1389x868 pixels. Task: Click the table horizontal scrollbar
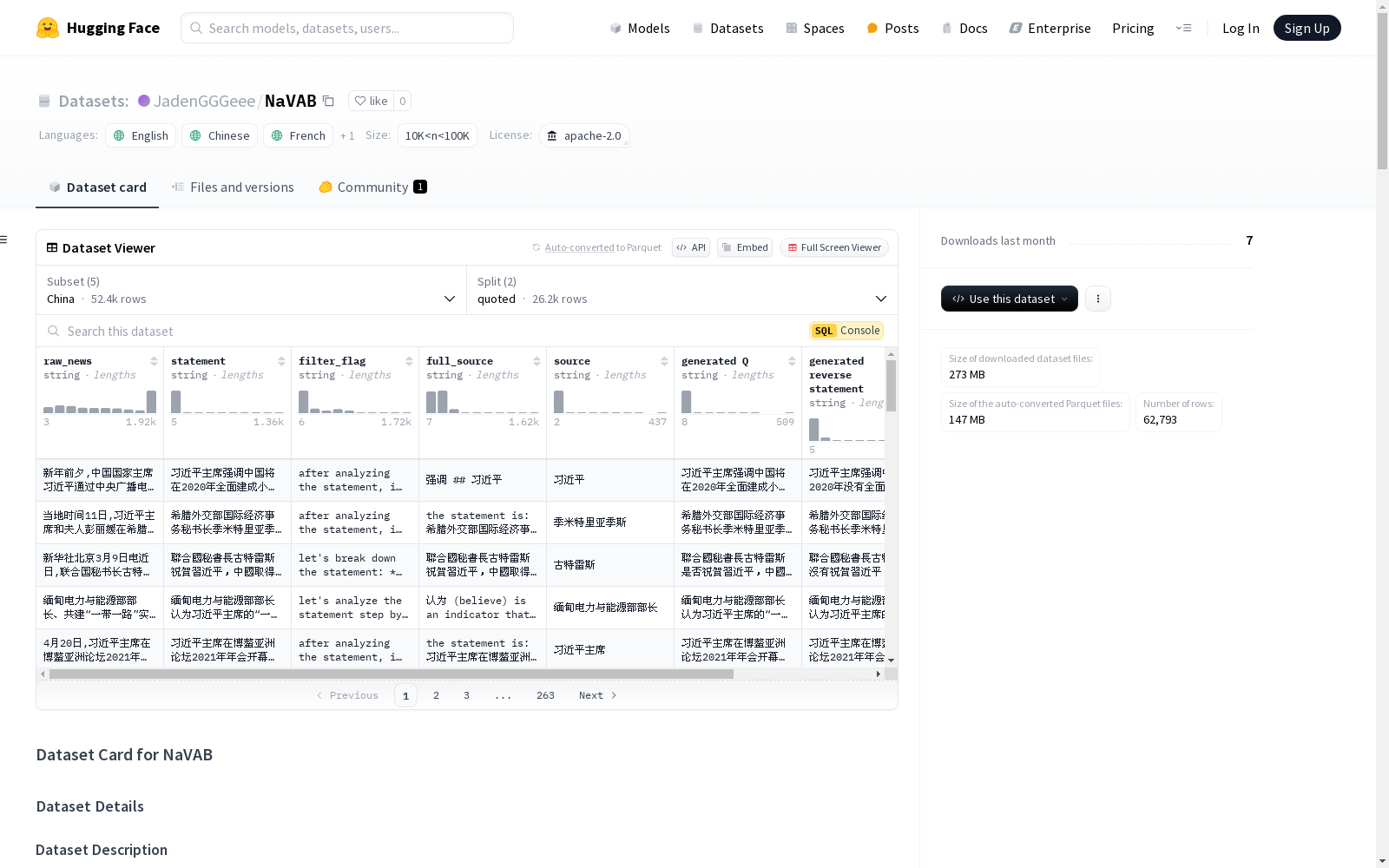pos(391,674)
